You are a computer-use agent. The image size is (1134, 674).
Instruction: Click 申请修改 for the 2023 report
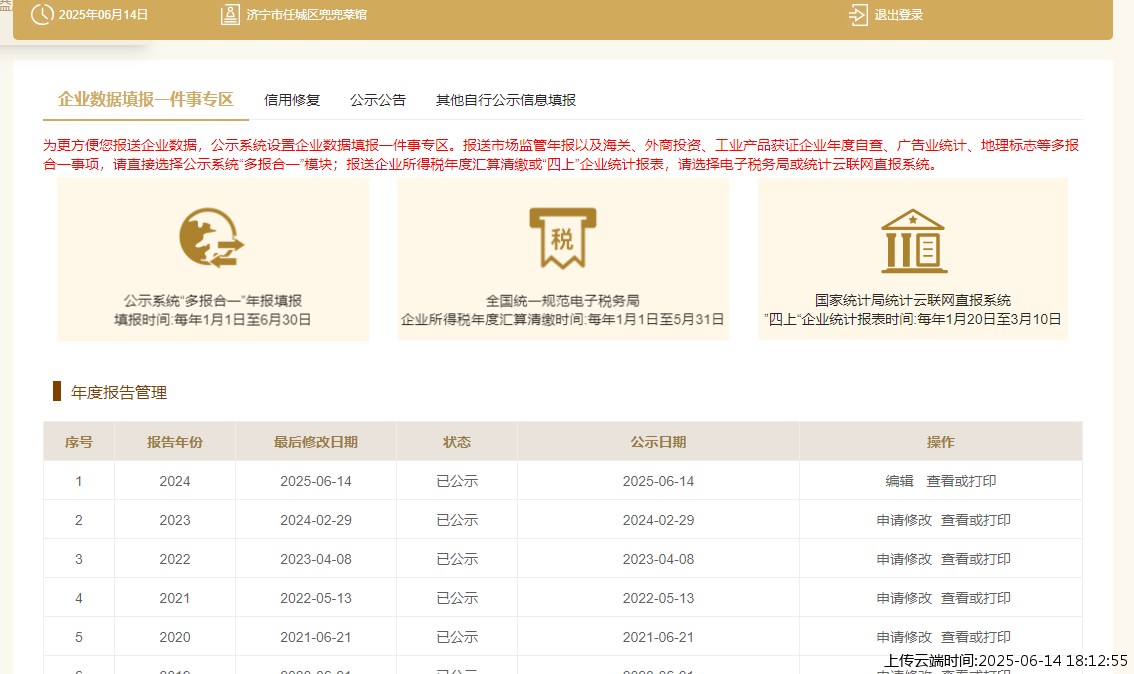tap(904, 520)
